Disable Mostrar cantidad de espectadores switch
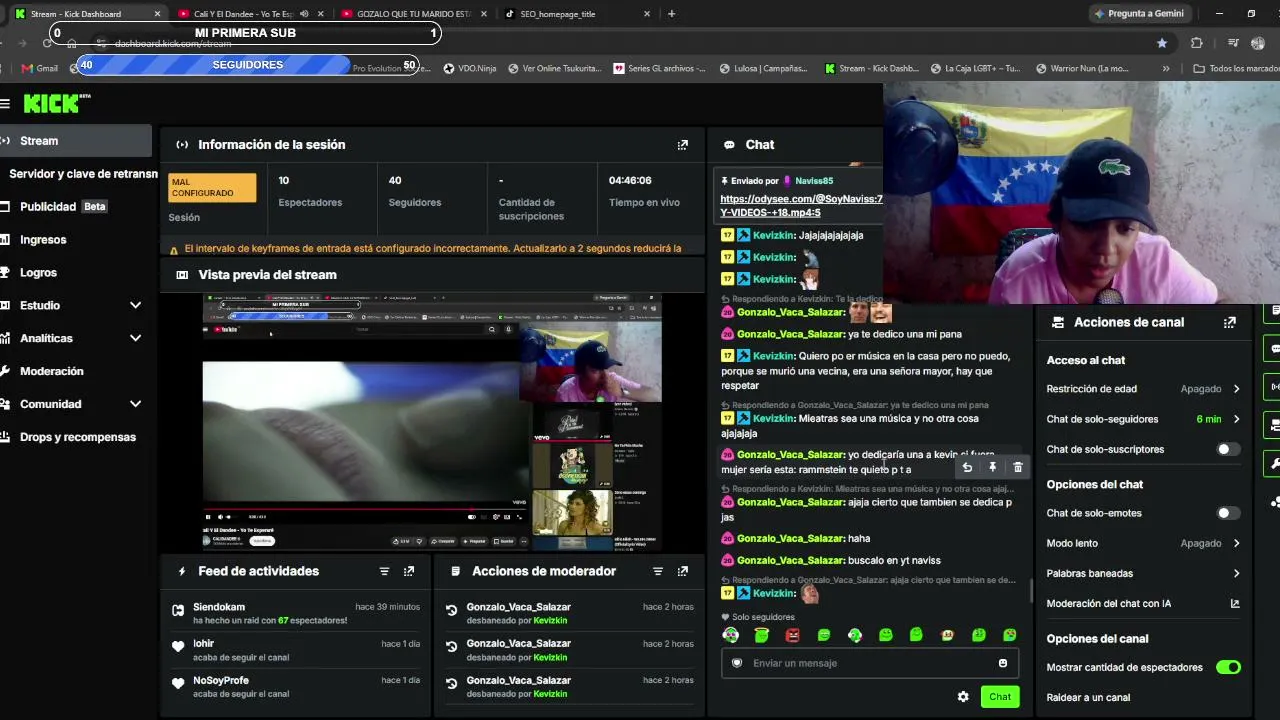The width and height of the screenshot is (1280, 720). click(x=1228, y=667)
